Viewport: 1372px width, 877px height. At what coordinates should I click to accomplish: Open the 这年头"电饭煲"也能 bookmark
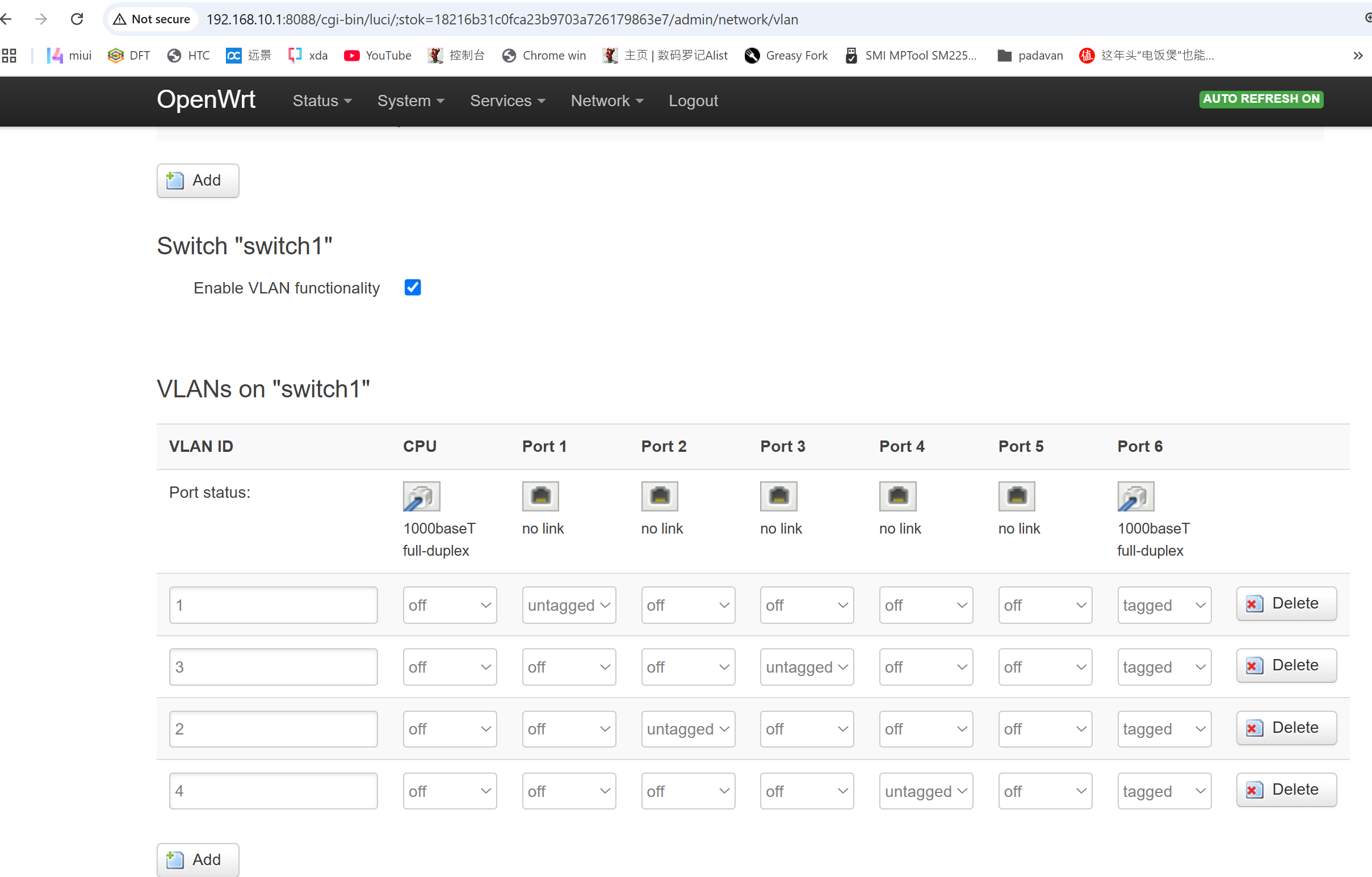tap(1147, 55)
